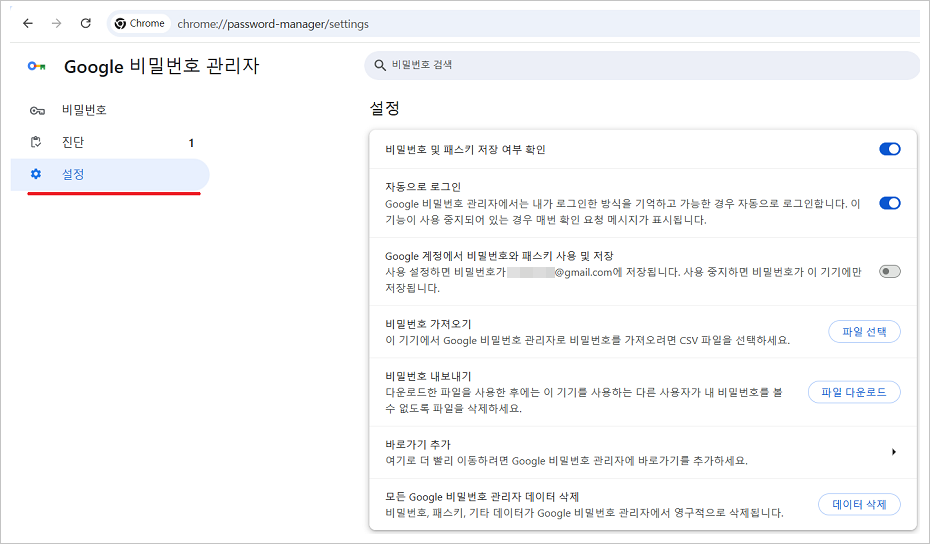Click the checkup clipboard icon next to 진단
Image resolution: width=930 pixels, height=544 pixels.
coord(36,142)
